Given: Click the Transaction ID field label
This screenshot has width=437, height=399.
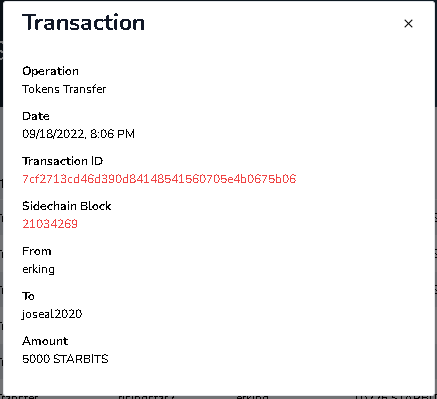Looking at the screenshot, I should pos(63,161).
